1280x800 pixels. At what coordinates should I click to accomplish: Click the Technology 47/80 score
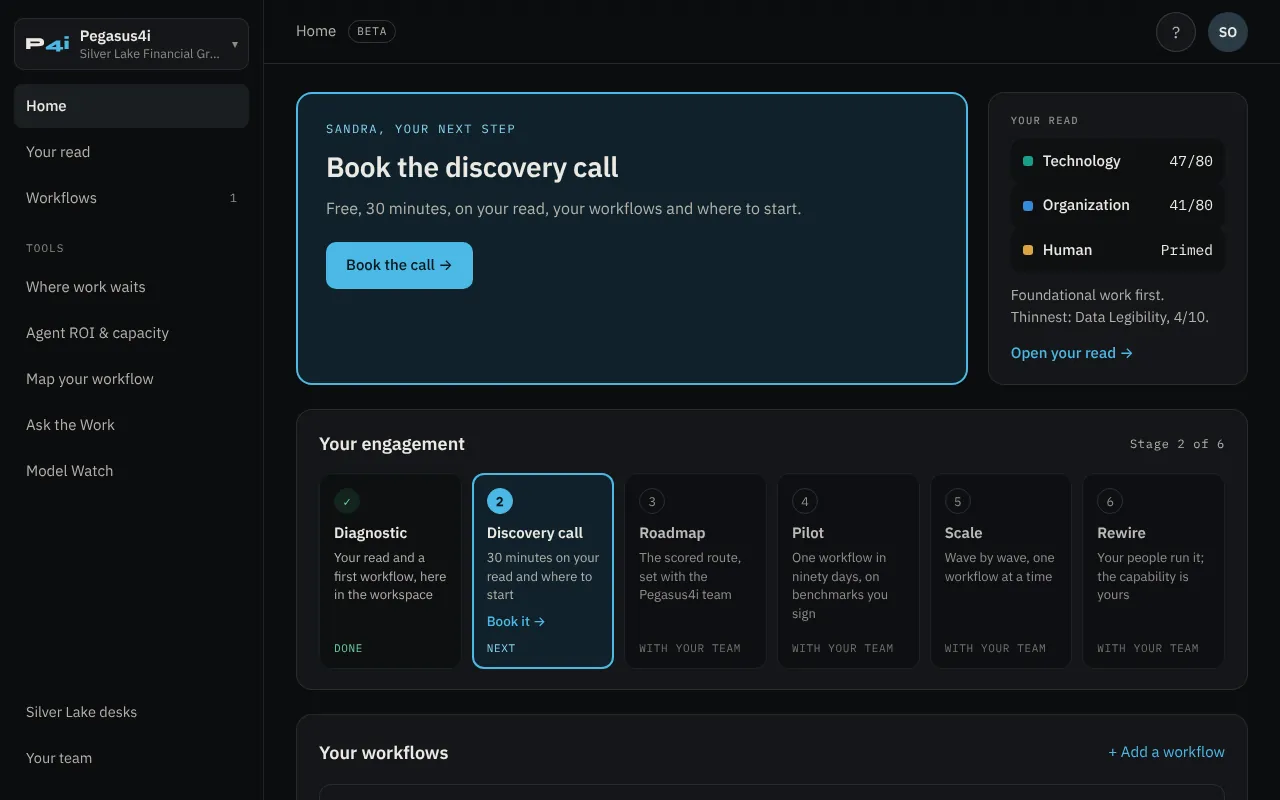(x=1190, y=161)
